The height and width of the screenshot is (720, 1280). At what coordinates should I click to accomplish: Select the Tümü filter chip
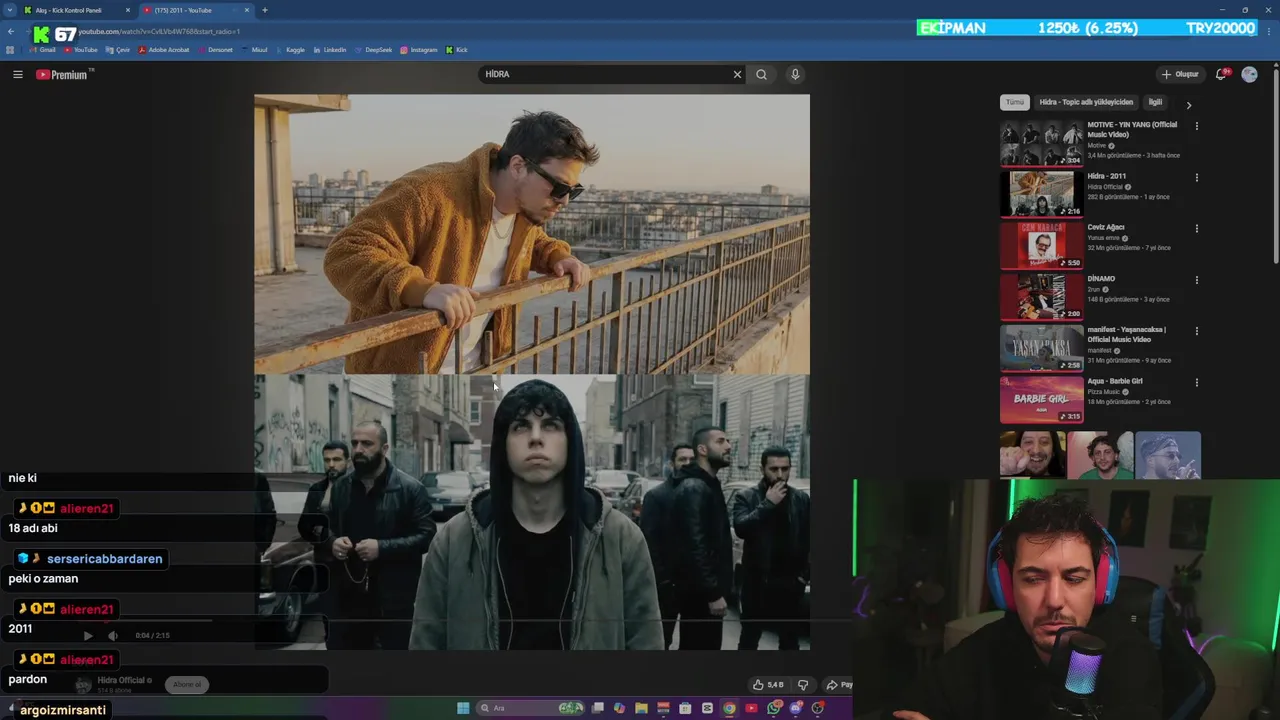(1015, 102)
